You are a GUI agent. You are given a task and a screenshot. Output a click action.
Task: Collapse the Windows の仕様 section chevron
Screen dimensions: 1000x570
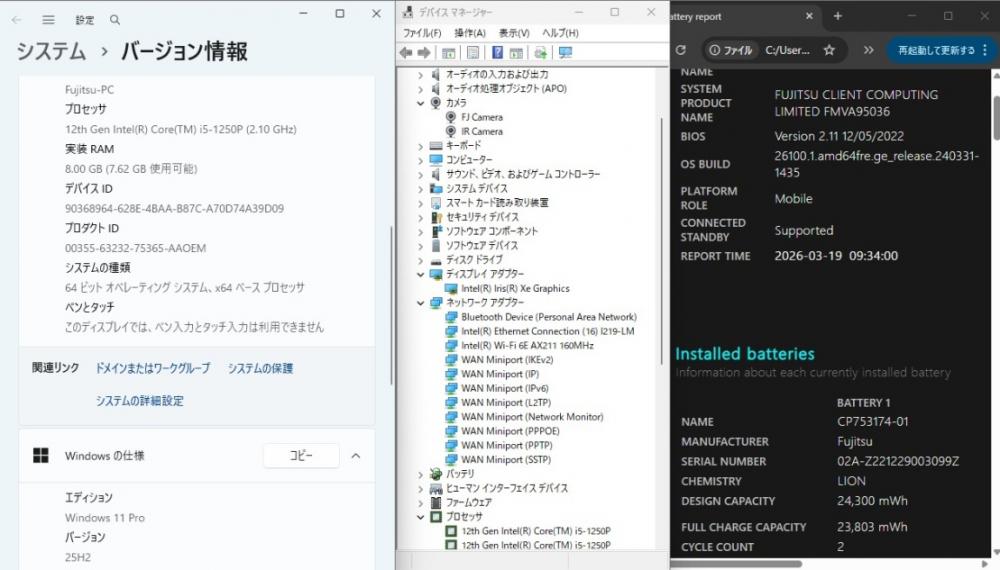pyautogui.click(x=356, y=456)
